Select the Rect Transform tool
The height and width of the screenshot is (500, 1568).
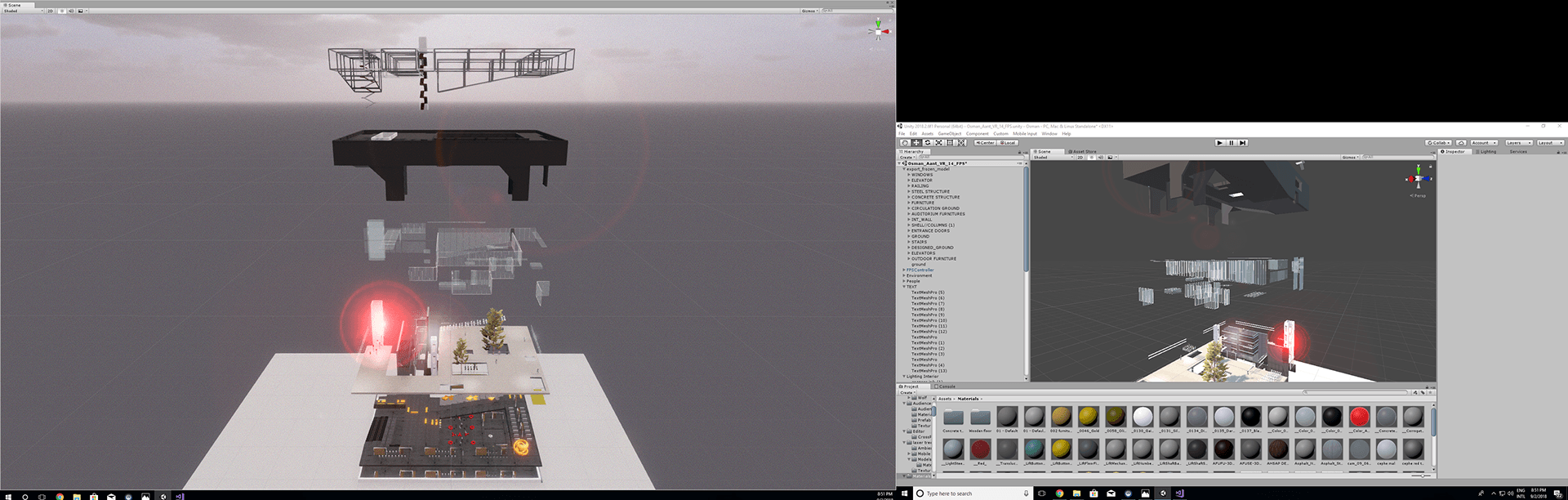click(x=950, y=143)
